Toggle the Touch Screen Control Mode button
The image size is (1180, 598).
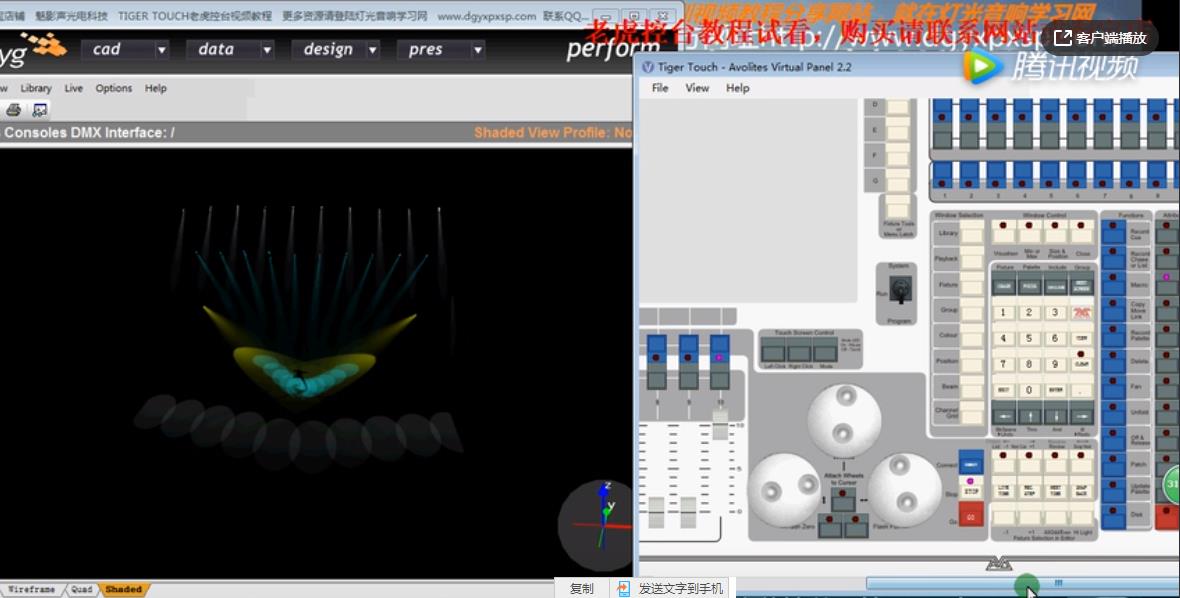(826, 351)
